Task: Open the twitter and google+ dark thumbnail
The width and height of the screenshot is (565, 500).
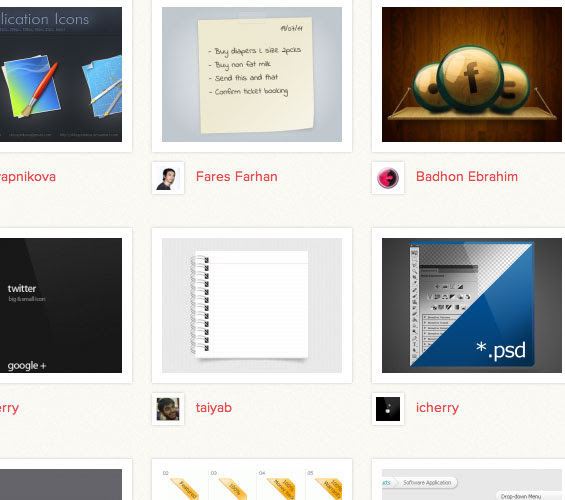Action: pos(61,305)
